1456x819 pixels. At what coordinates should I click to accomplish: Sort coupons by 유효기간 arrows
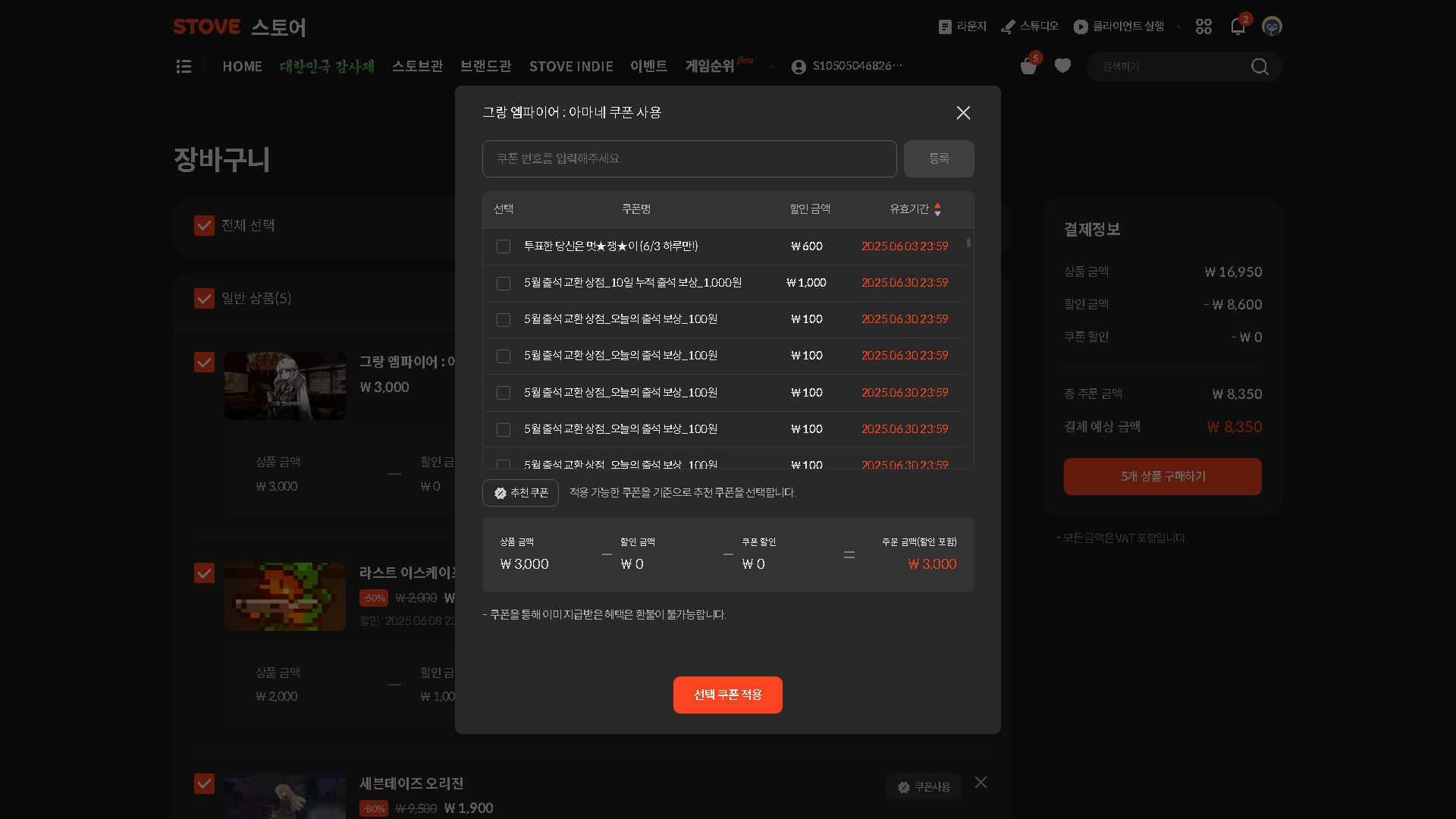point(938,209)
